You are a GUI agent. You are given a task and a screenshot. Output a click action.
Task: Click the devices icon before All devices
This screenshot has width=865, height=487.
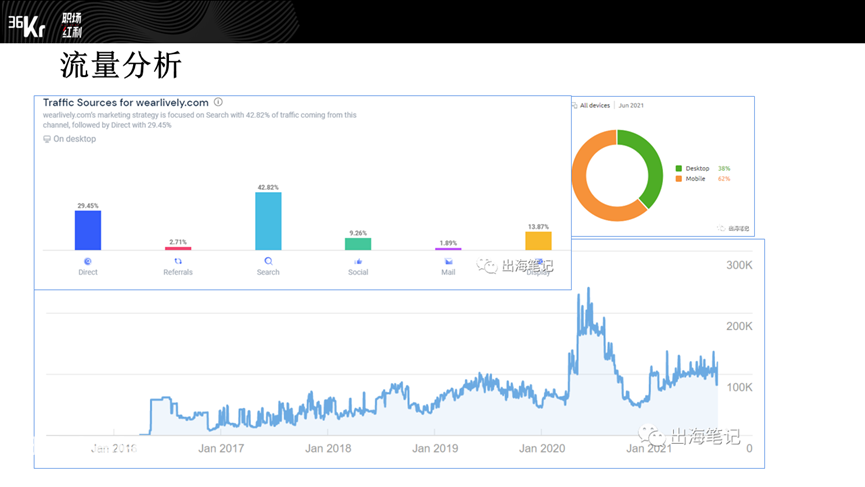(x=575, y=105)
